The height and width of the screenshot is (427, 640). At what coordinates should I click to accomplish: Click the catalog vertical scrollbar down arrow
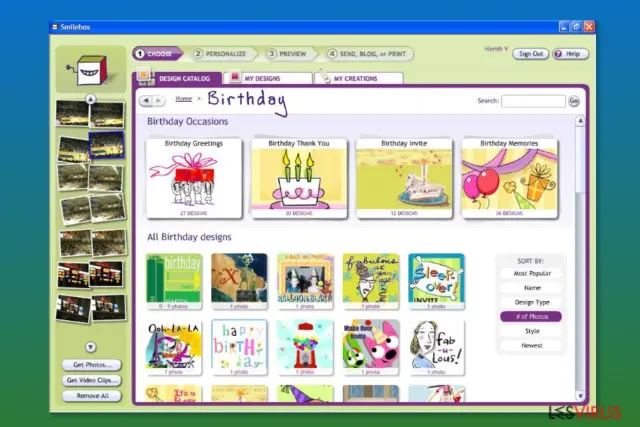[x=580, y=396]
